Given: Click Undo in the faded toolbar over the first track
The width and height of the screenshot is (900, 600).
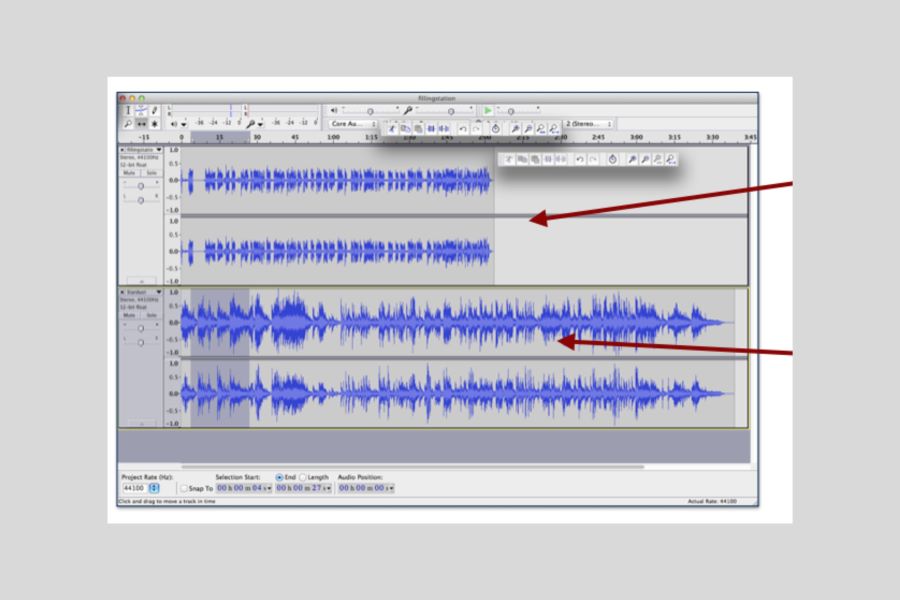Looking at the screenshot, I should coord(580,159).
